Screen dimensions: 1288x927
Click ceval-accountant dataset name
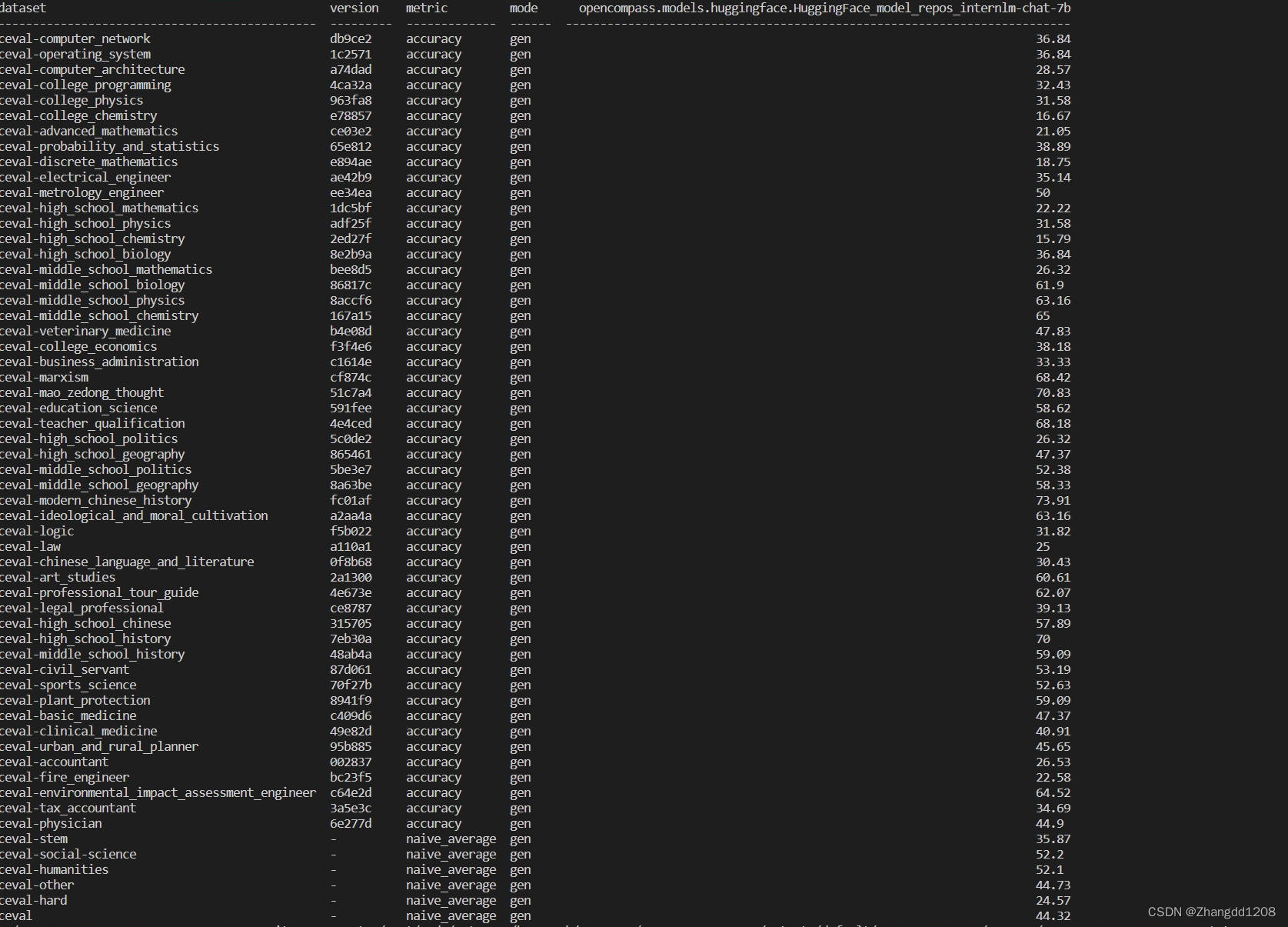tap(55, 762)
